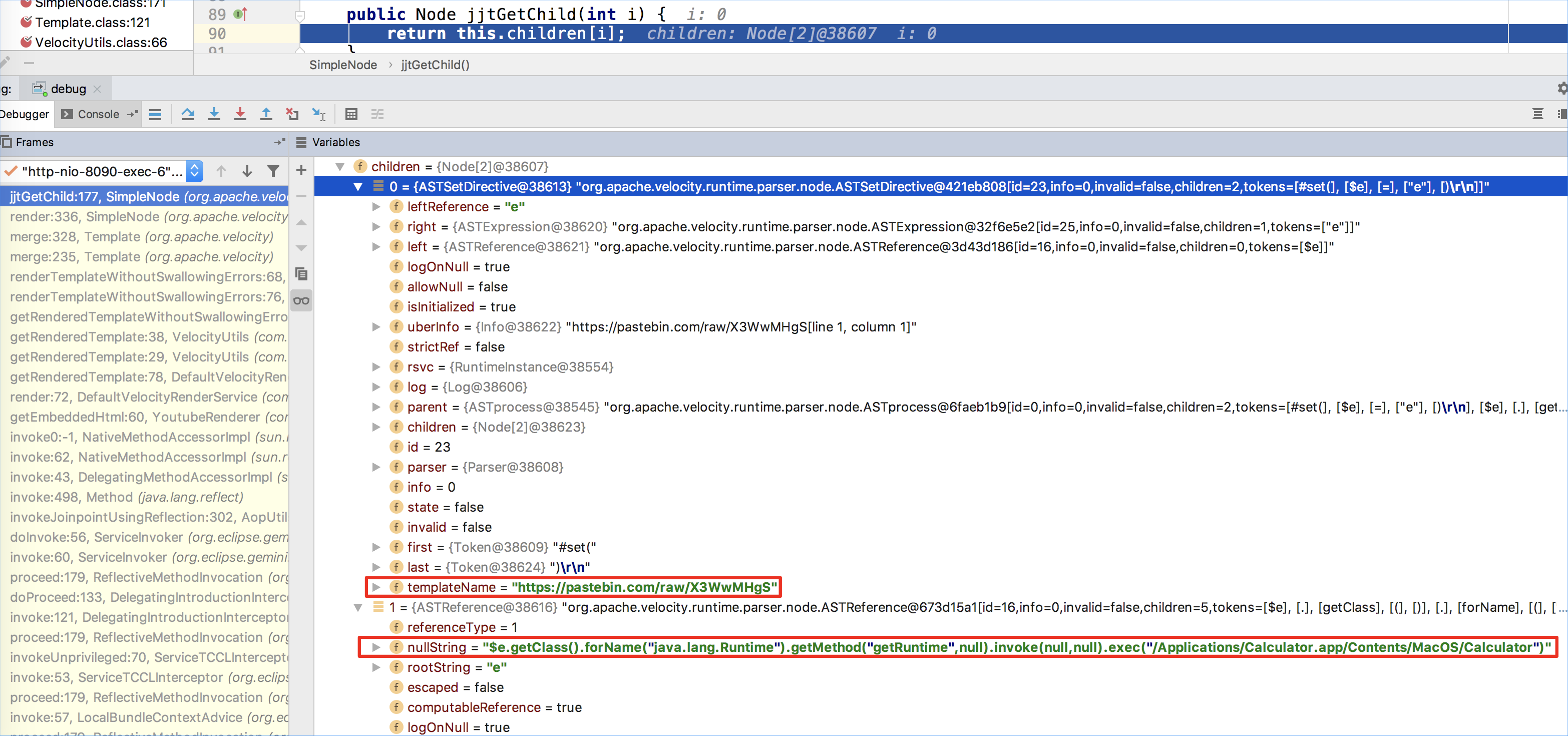
Task: Open the Evaluate Expression calculator icon
Action: pyautogui.click(x=351, y=114)
